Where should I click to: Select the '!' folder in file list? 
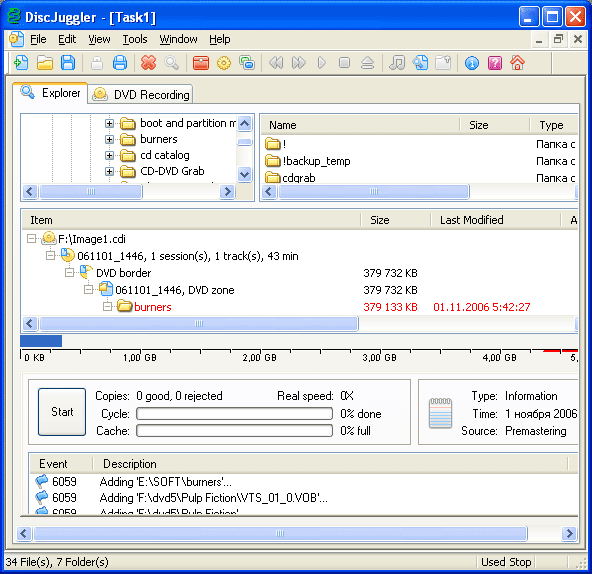(x=276, y=144)
